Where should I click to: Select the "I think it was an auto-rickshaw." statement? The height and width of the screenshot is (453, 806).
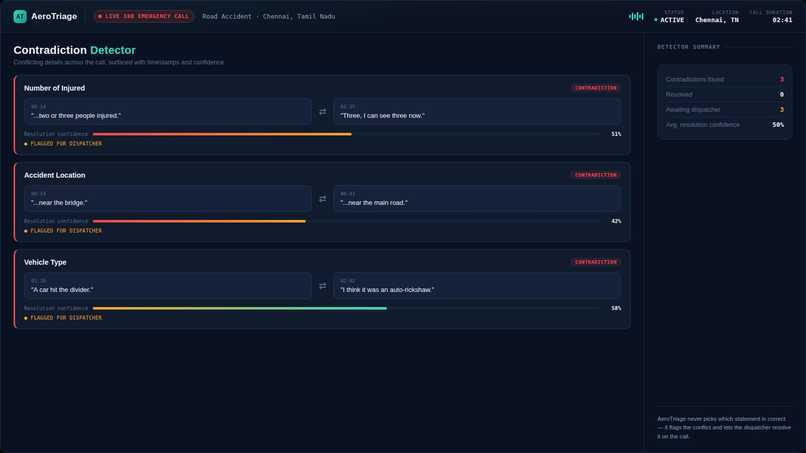coord(477,286)
